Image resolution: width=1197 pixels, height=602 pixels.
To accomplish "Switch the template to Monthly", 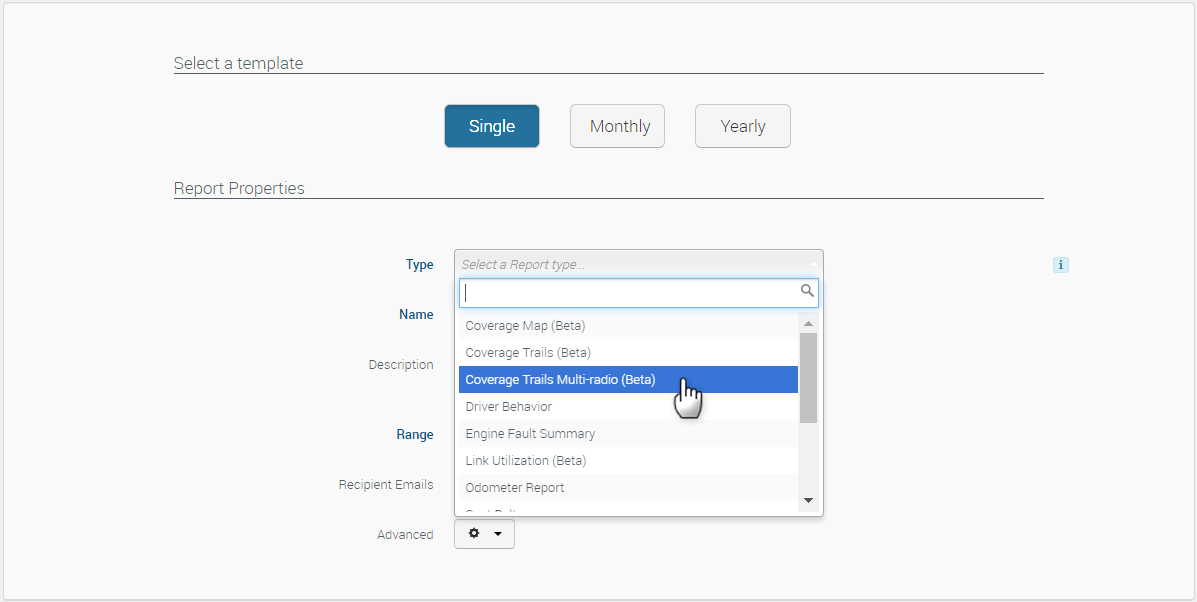I will tap(617, 126).
